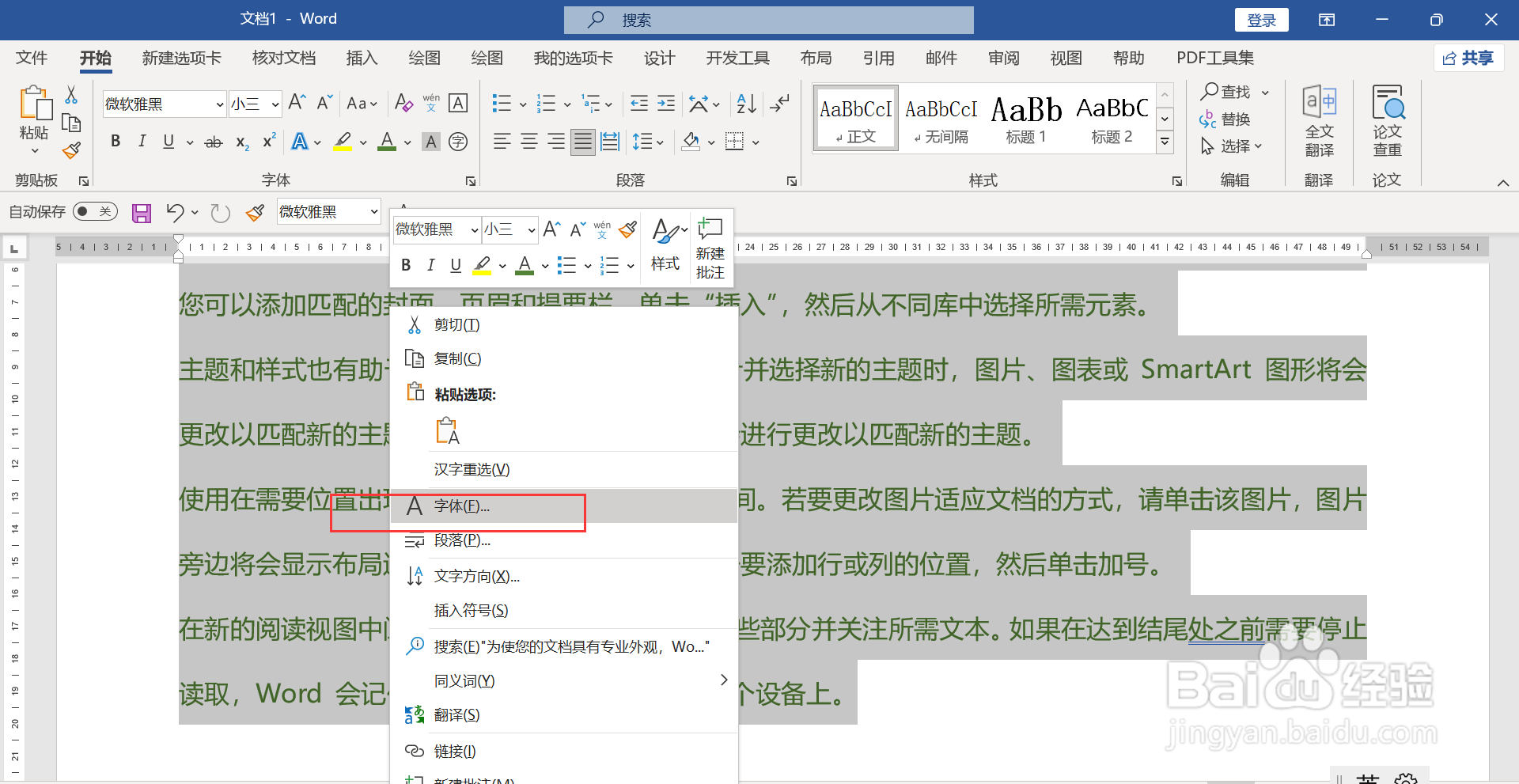Click Center alignment icon

529,142
